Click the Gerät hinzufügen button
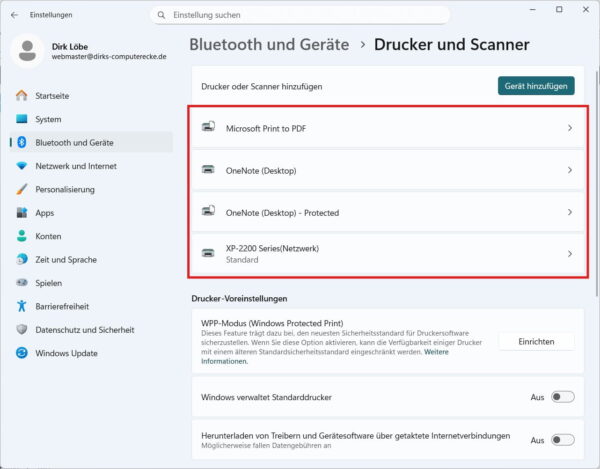Image resolution: width=600 pixels, height=469 pixels. pos(536,86)
